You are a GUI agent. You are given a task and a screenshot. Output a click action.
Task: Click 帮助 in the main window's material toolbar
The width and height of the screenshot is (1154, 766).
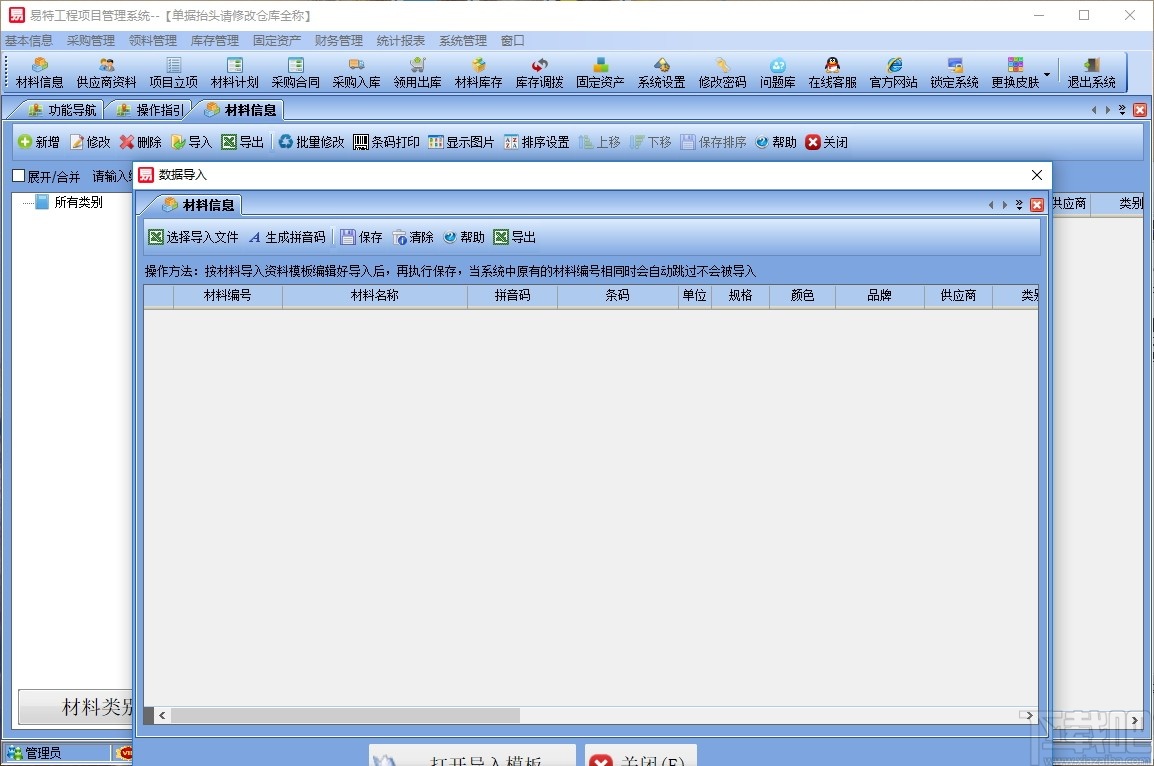(776, 142)
